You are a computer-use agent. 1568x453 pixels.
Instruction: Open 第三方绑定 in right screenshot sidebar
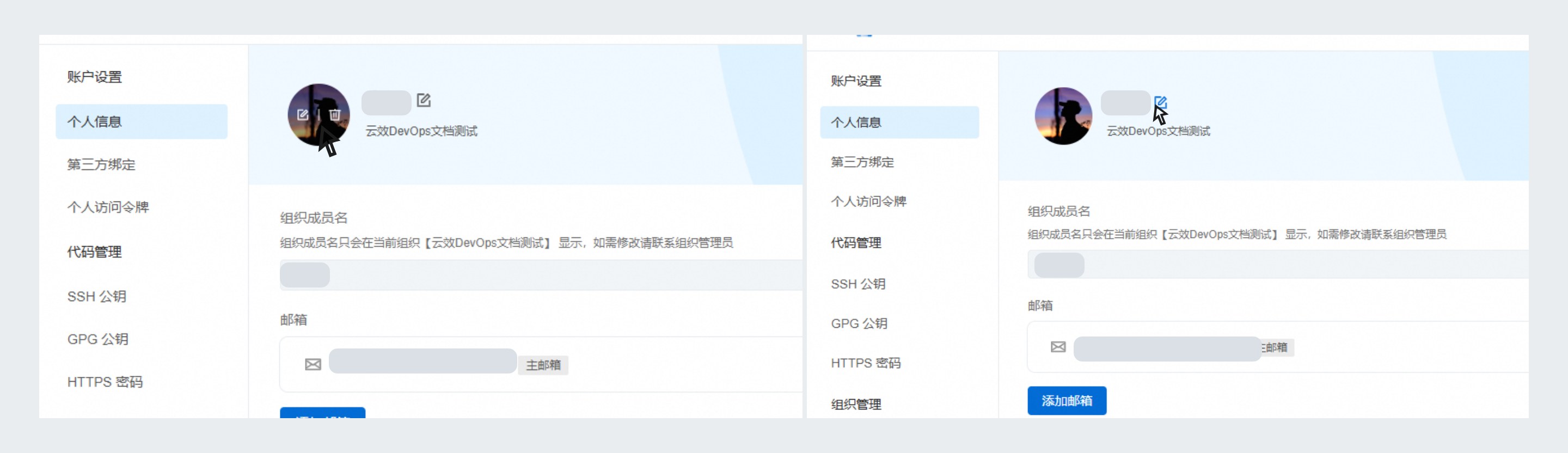[x=862, y=162]
